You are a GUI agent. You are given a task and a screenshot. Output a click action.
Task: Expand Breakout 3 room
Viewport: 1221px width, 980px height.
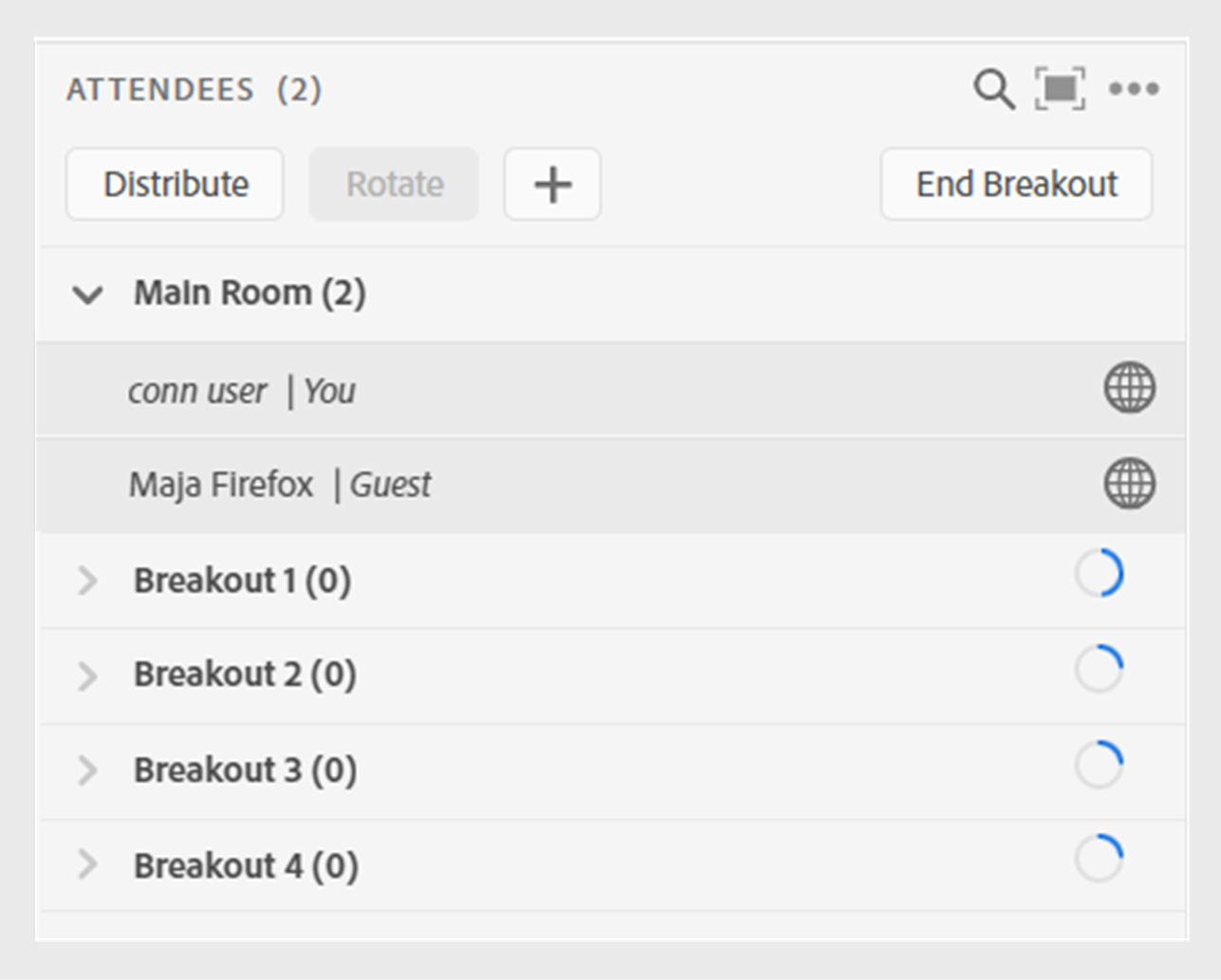point(88,770)
